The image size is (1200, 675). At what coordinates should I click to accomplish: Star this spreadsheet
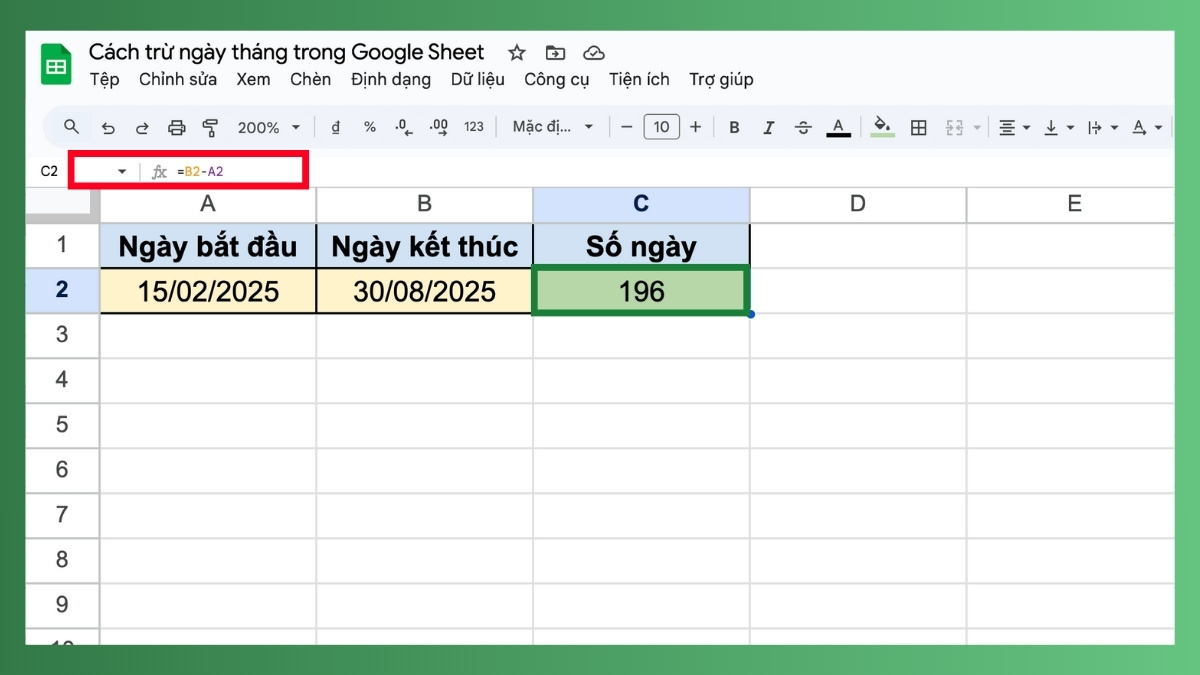(x=516, y=52)
